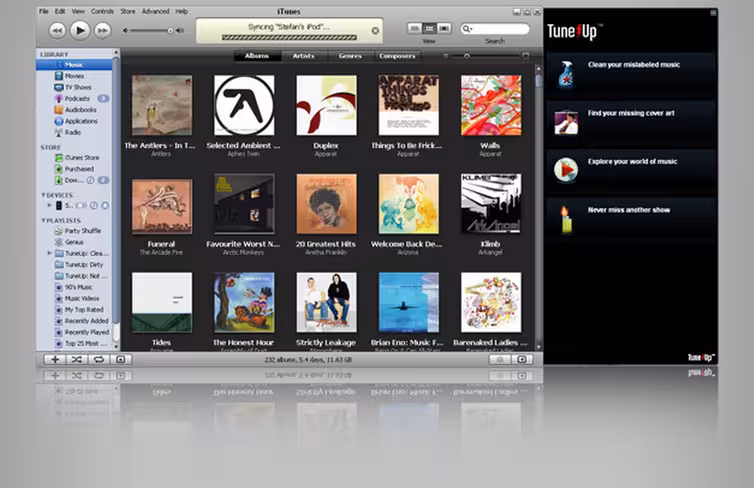Screen dimensions: 754x488
Task: Open the Edit menu
Action: 60,11
